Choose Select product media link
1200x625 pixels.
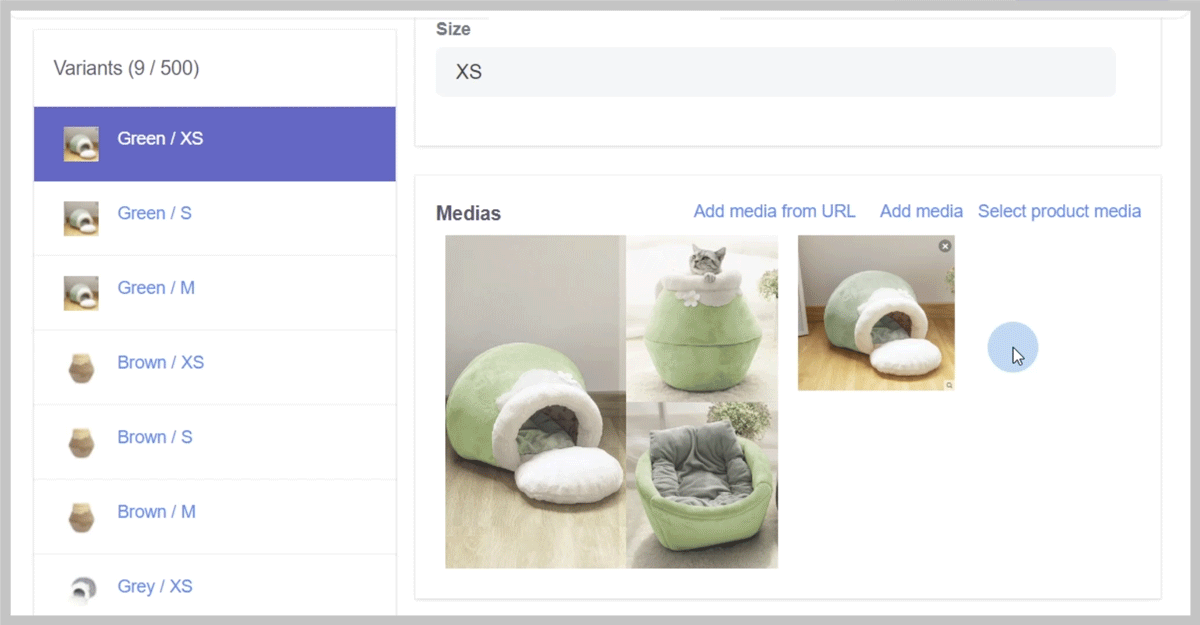click(1059, 211)
